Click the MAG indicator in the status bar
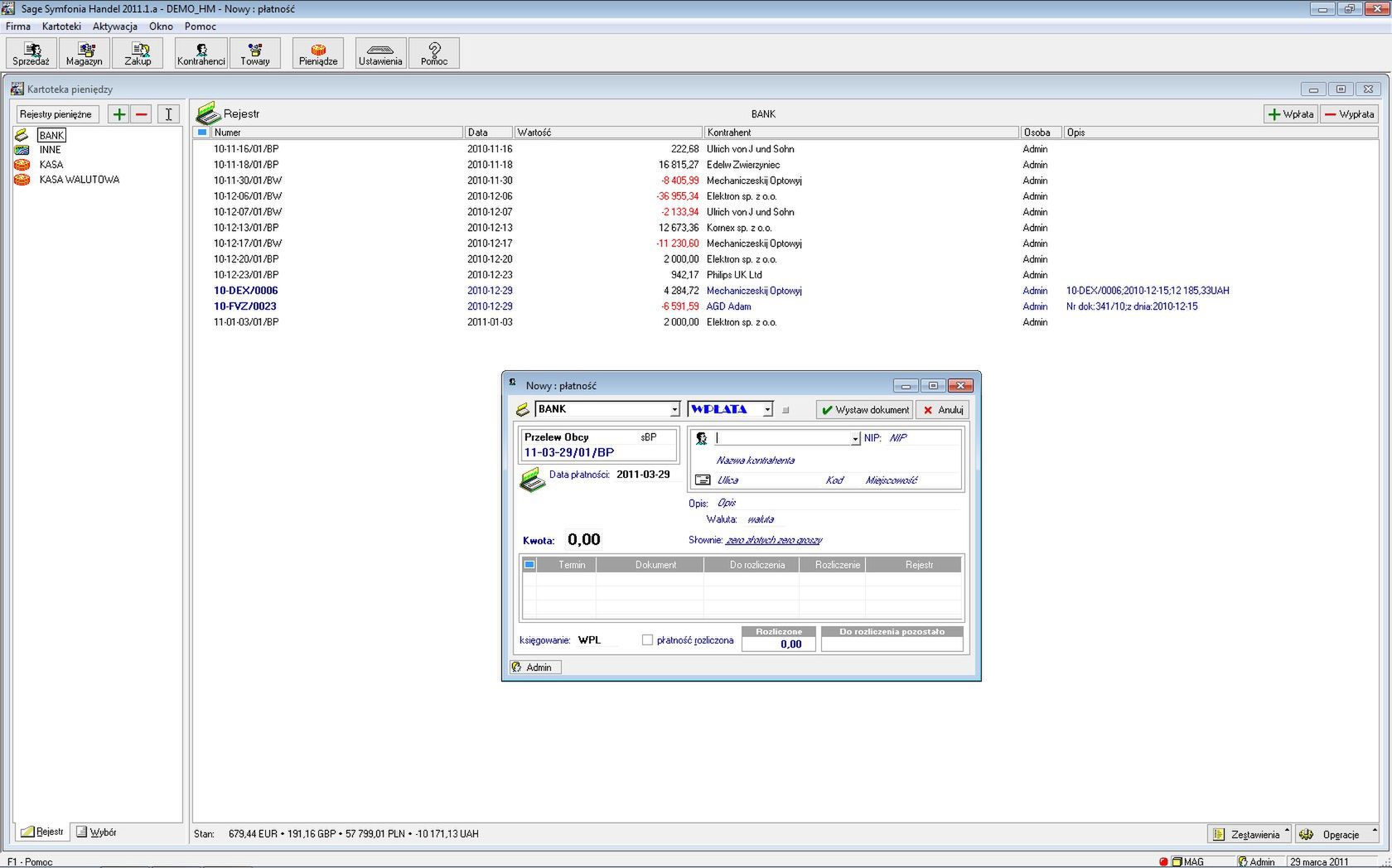The image size is (1392, 868). pyautogui.click(x=1187, y=861)
